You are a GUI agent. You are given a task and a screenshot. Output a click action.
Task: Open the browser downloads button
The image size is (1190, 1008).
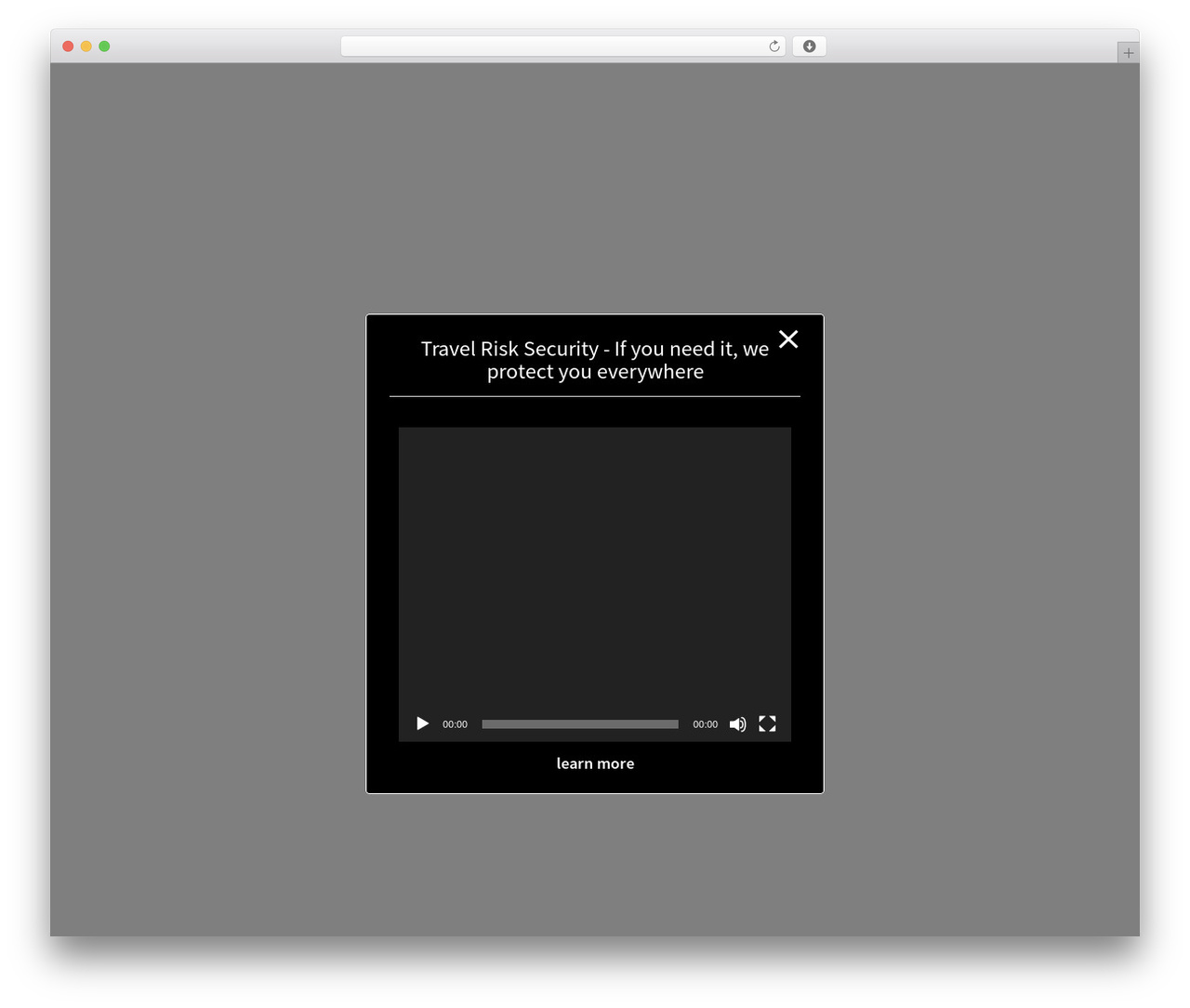click(809, 46)
